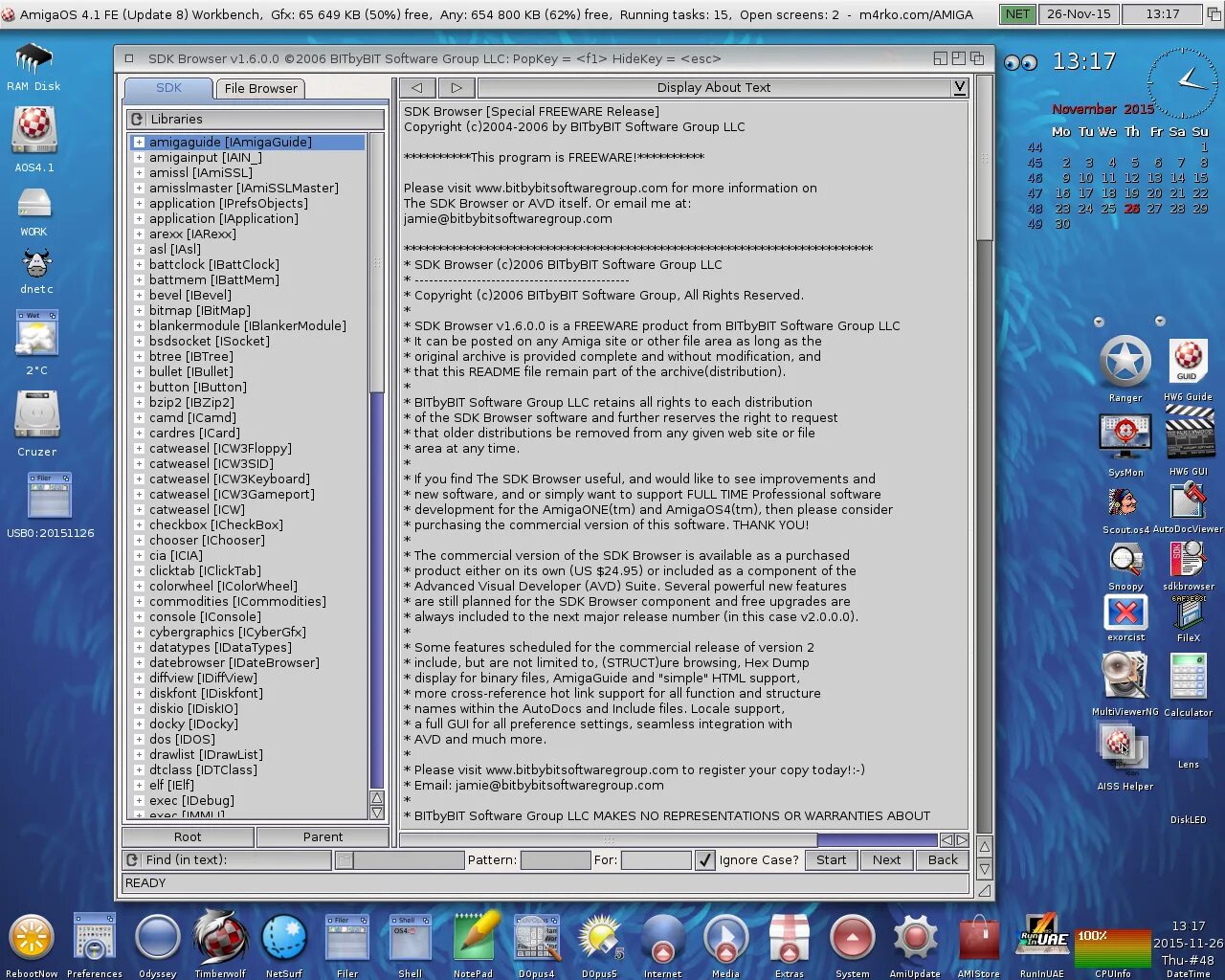This screenshot has width=1225, height=980.
Task: Click the CPUInfo usage meter
Action: click(x=1112, y=947)
